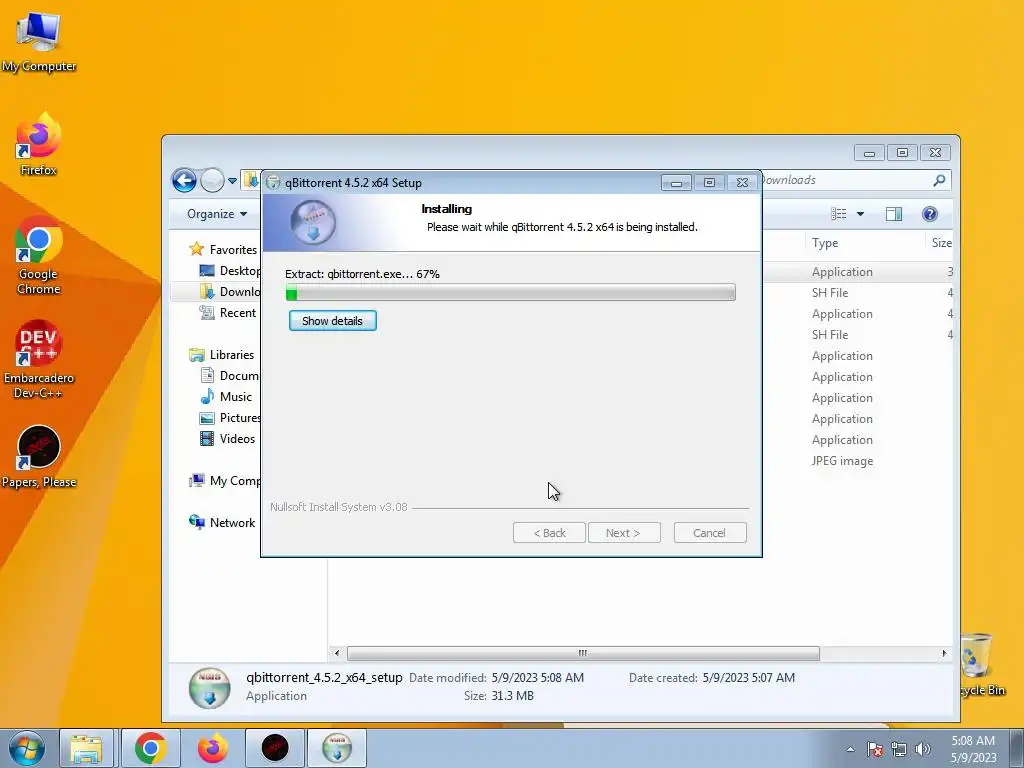Click the Show desktop button
Screen dimensions: 1024x768
coord(1017,748)
